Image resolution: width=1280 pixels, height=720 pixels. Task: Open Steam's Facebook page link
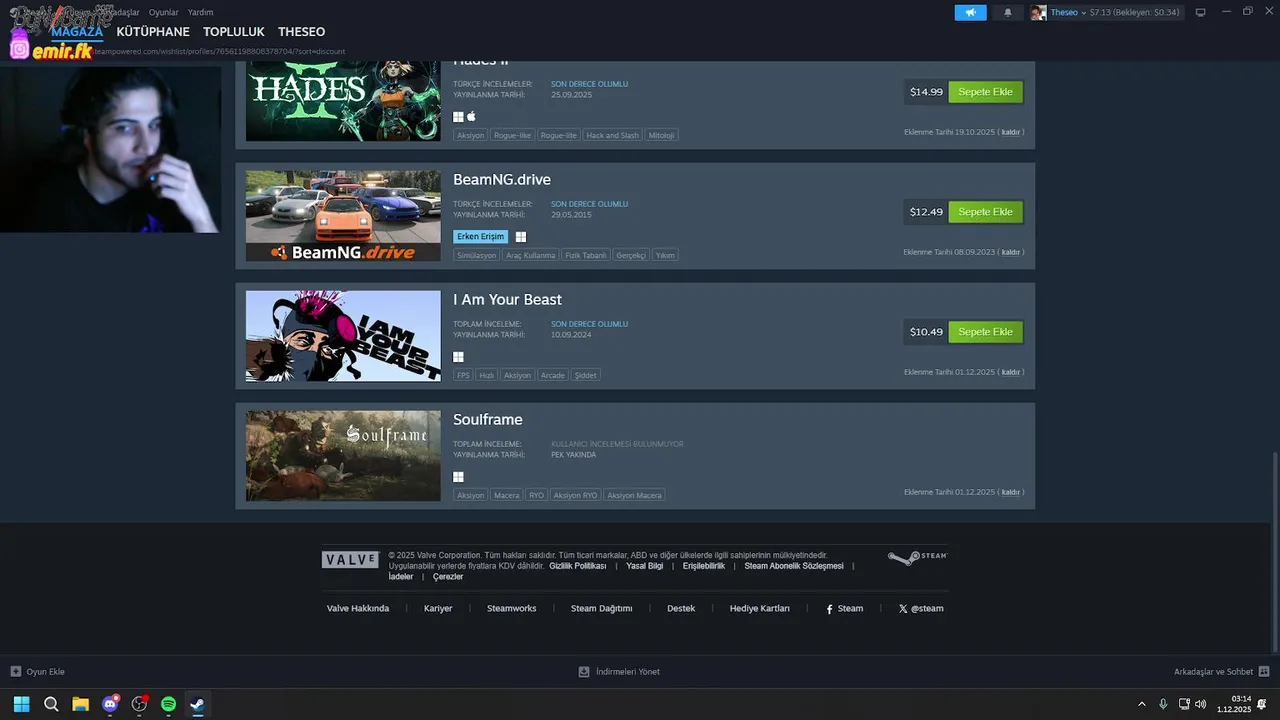click(845, 608)
